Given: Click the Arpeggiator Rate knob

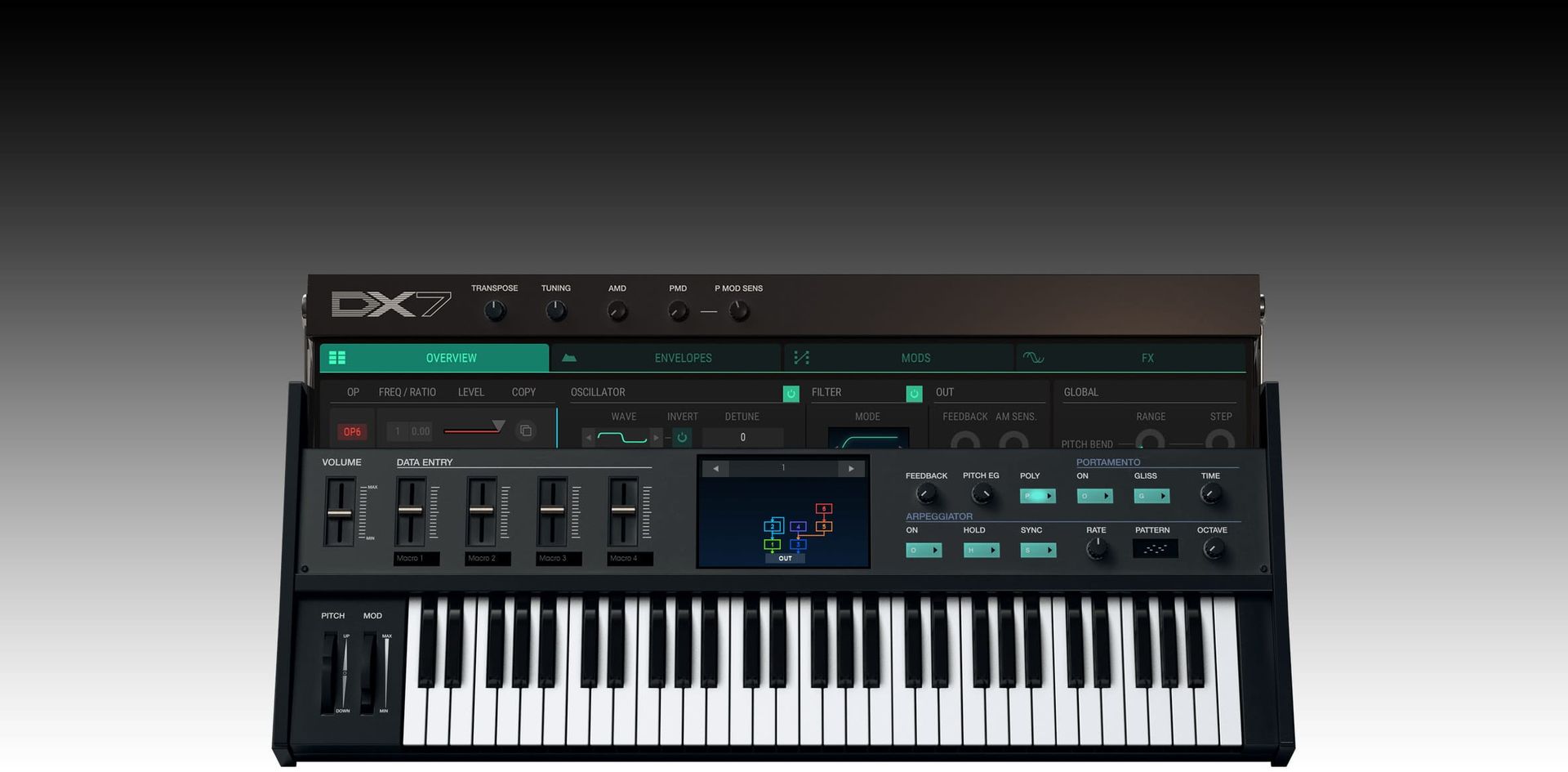Looking at the screenshot, I should tap(1097, 549).
